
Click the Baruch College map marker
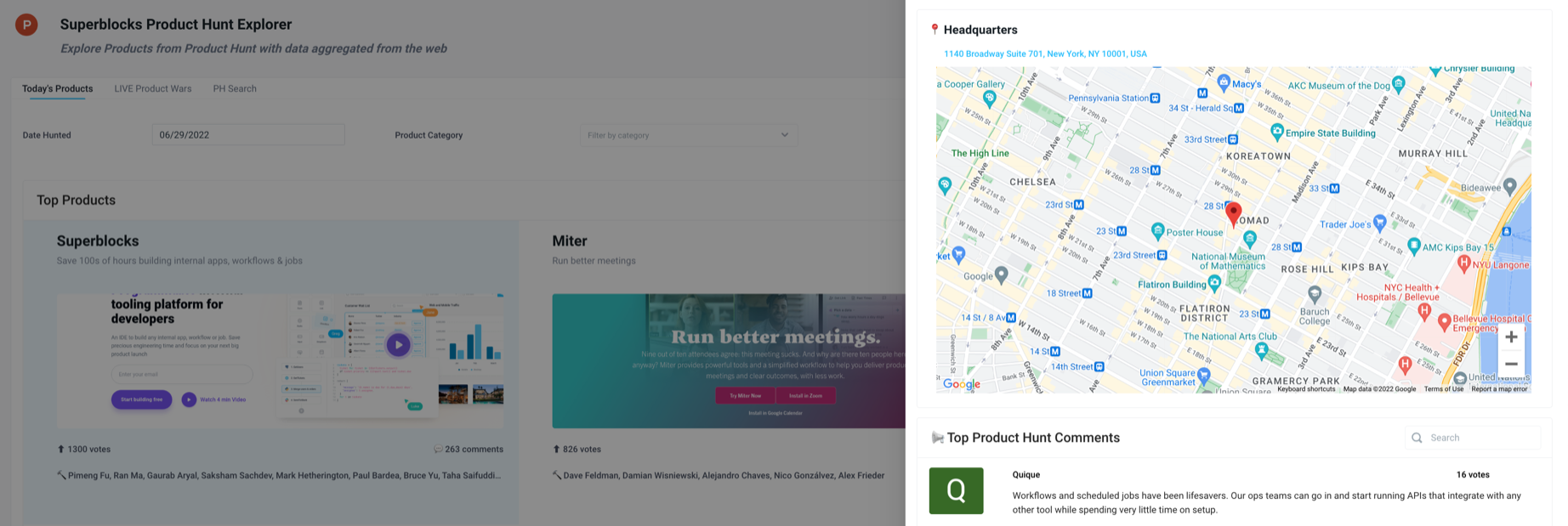pos(1315,295)
